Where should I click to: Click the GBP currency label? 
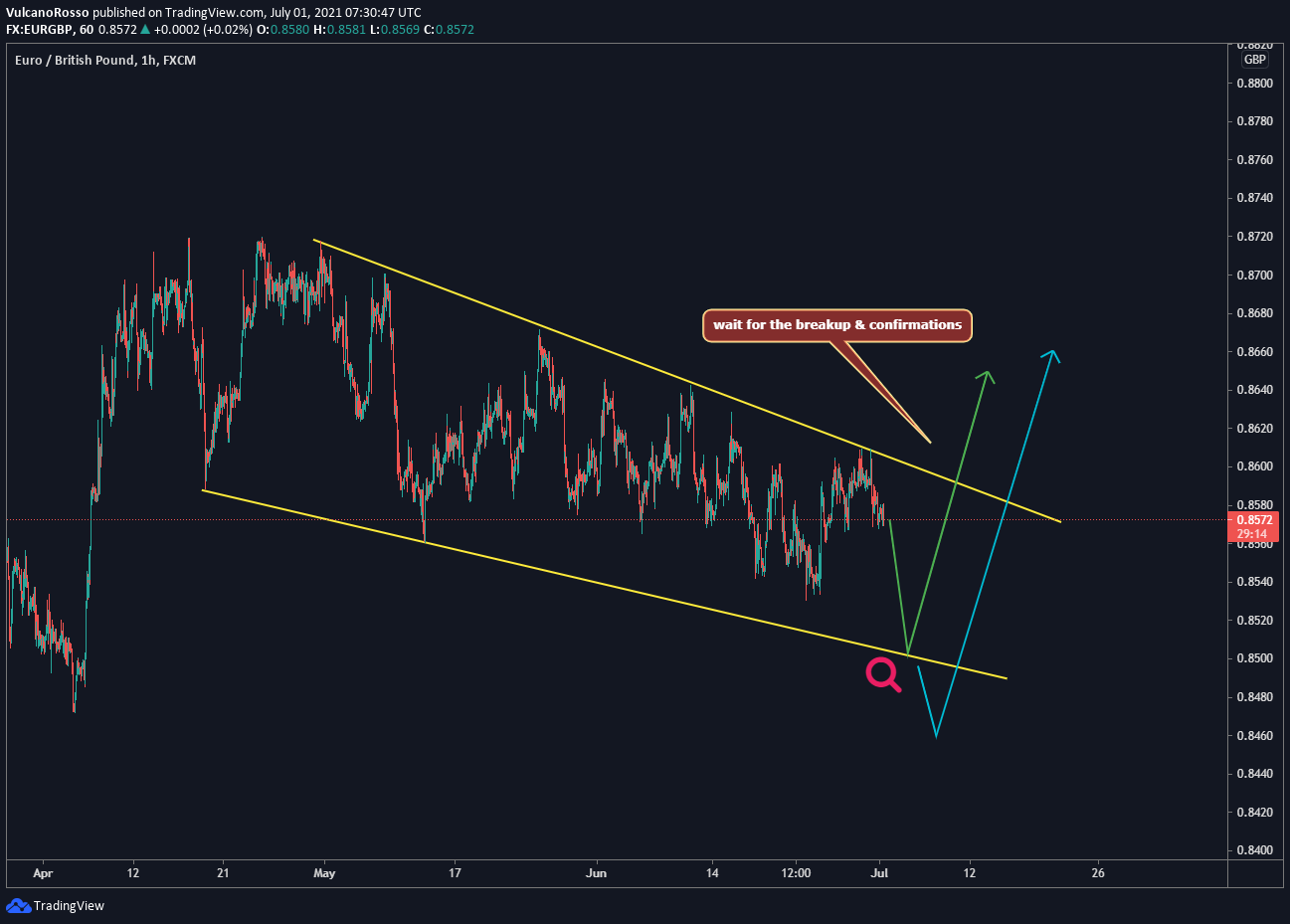point(1255,60)
